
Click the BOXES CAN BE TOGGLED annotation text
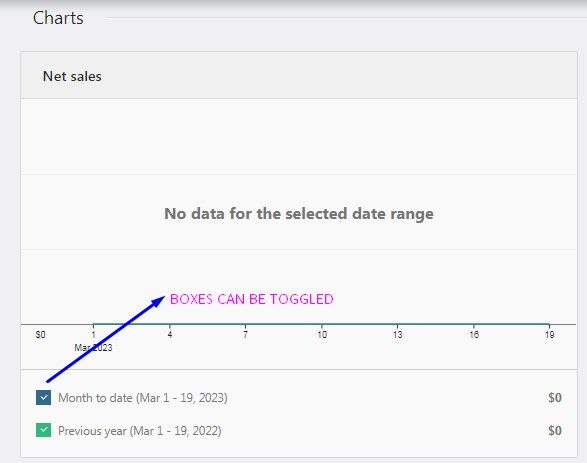(x=252, y=299)
